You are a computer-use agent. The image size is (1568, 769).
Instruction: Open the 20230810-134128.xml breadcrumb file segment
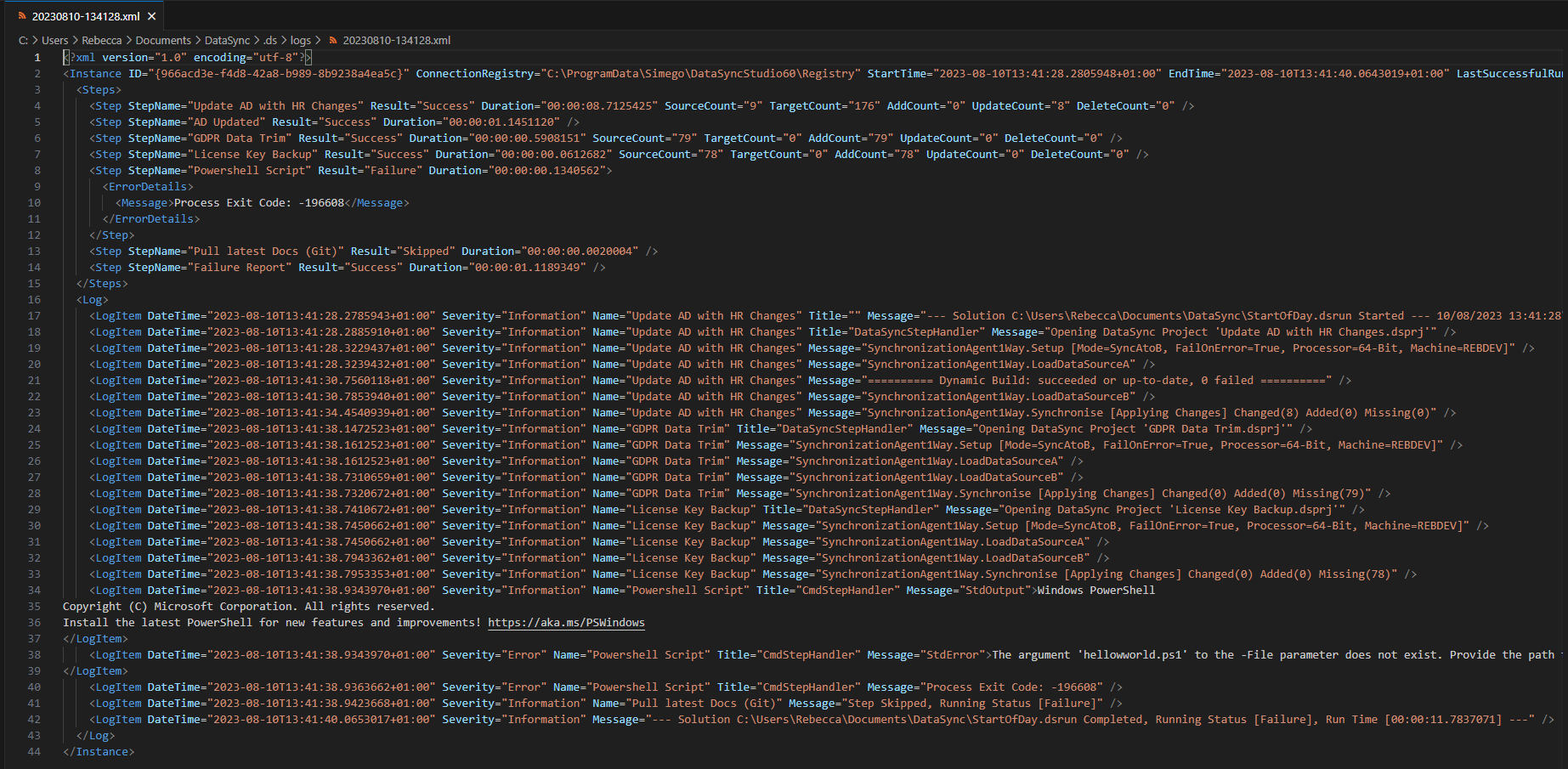[x=397, y=40]
